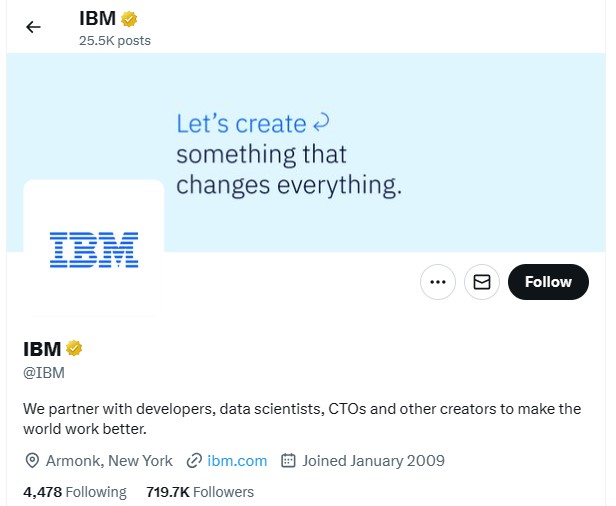Click the IBM header title
The height and width of the screenshot is (506, 616).
coord(97,18)
